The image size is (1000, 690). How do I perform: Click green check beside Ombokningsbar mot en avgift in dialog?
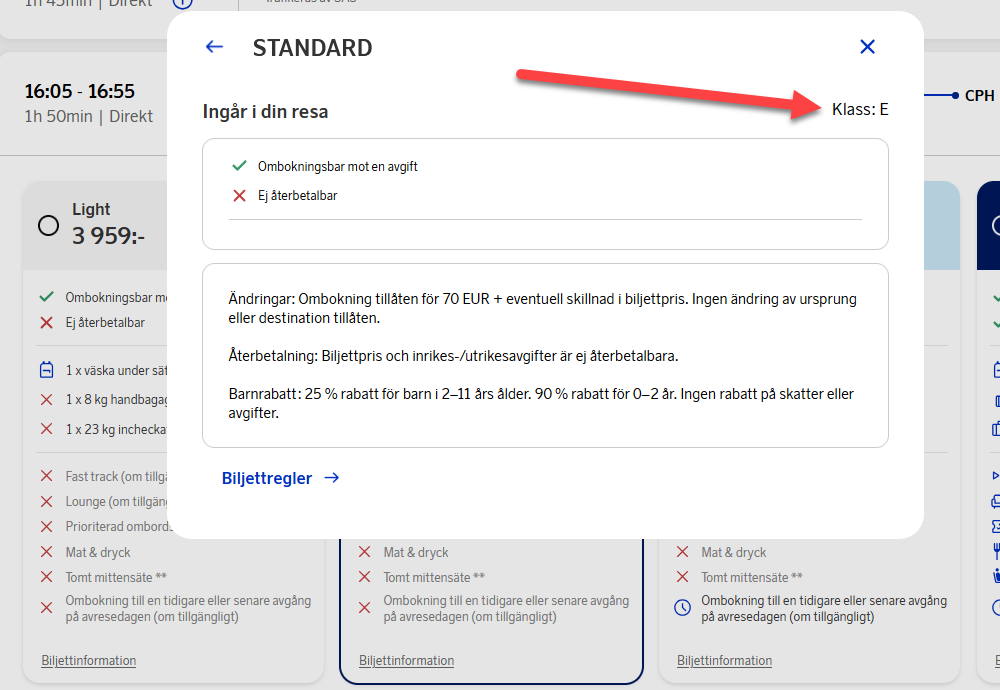point(239,166)
